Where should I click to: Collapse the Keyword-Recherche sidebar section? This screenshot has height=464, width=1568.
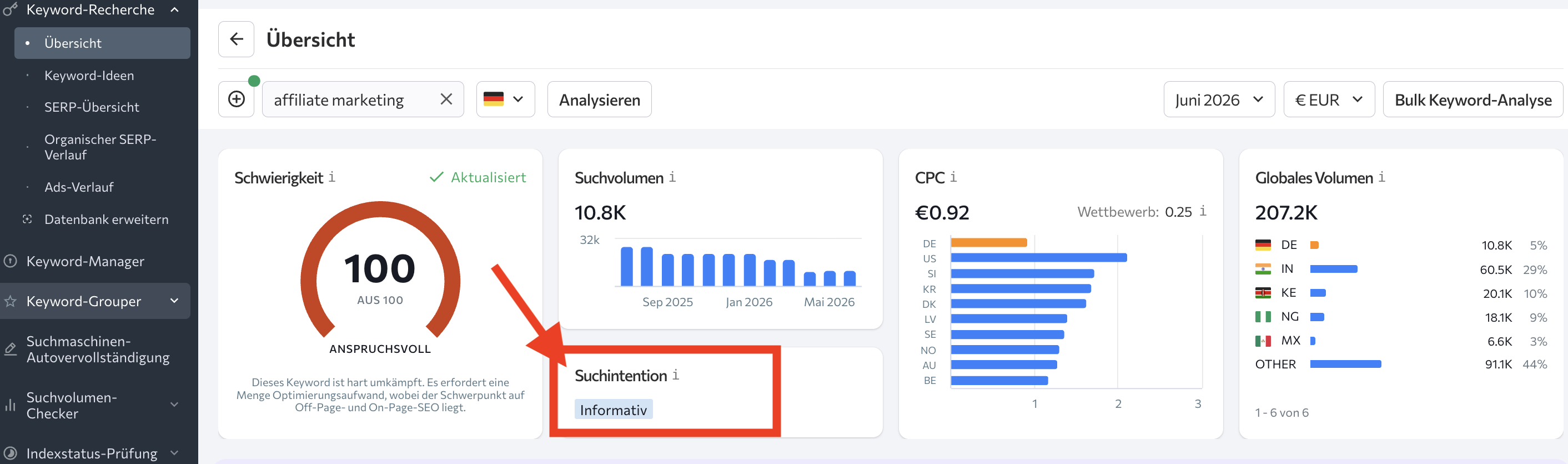tap(175, 10)
